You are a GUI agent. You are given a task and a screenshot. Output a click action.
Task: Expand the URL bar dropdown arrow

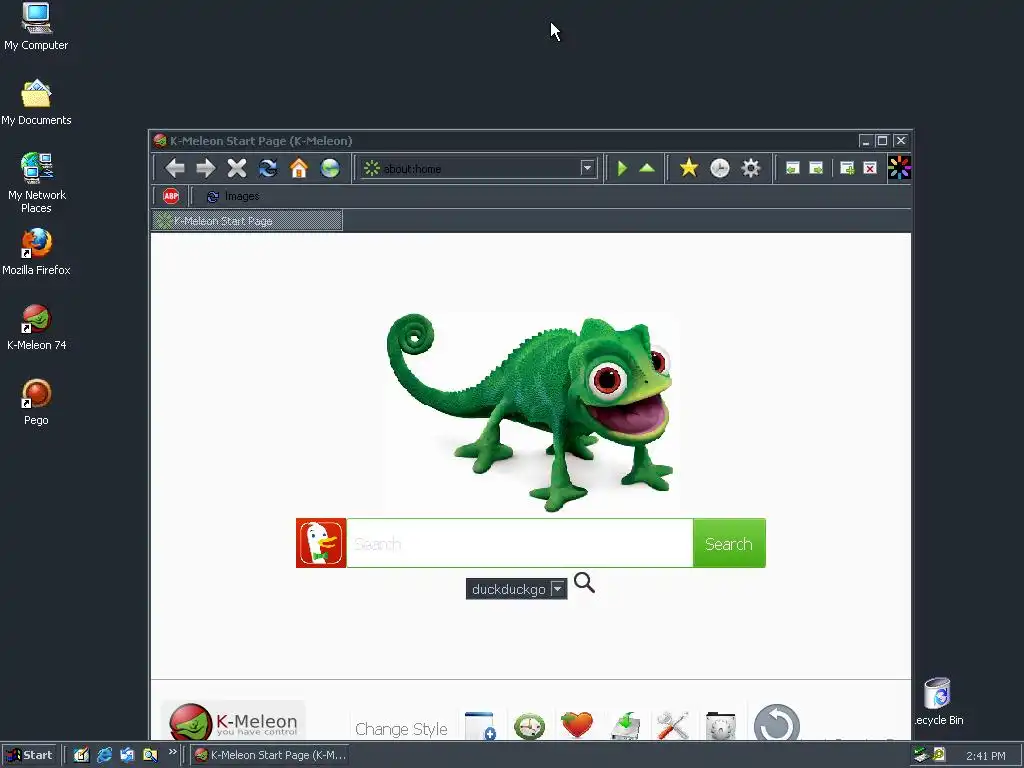(x=587, y=168)
